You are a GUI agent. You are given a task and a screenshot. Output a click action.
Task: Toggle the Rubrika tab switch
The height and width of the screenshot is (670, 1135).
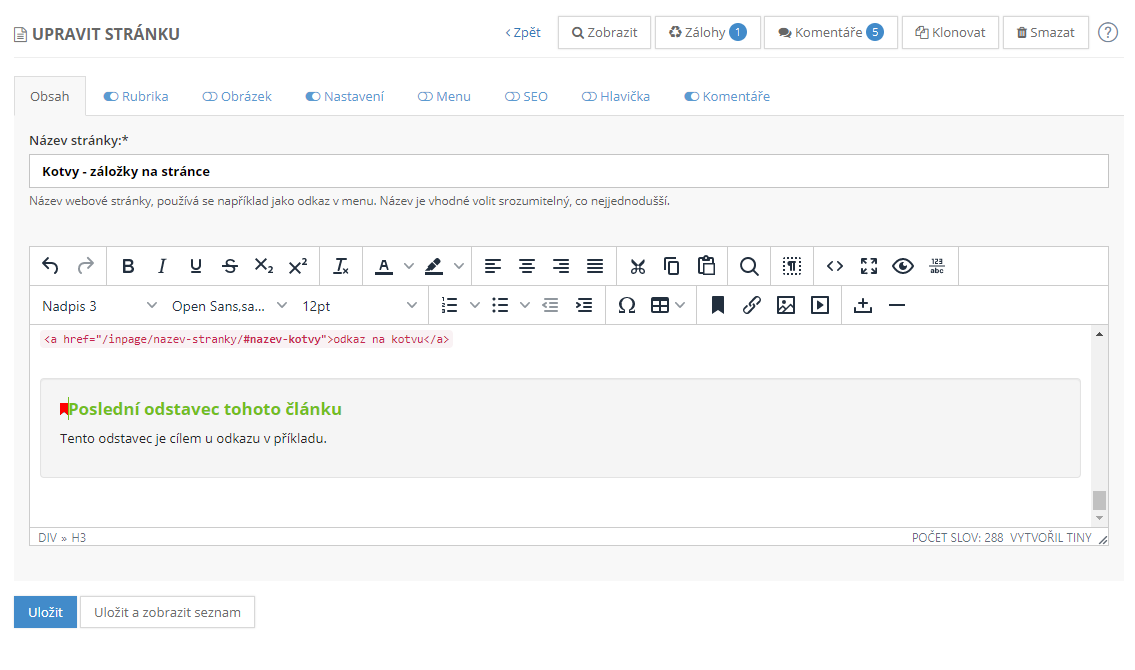(111, 97)
